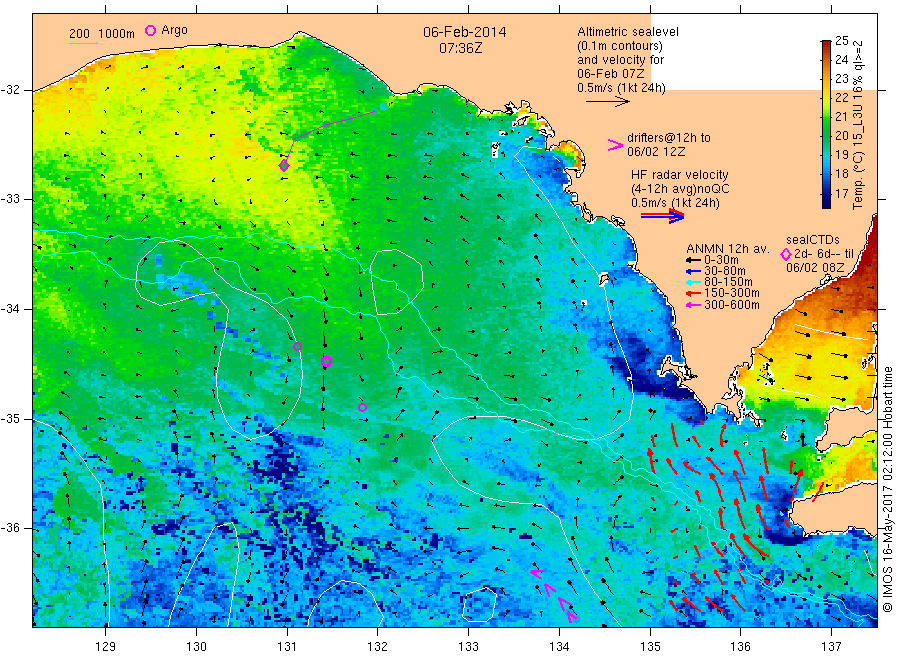Click the colorbar tick value 17
This screenshot has width=900, height=660.
click(x=841, y=193)
